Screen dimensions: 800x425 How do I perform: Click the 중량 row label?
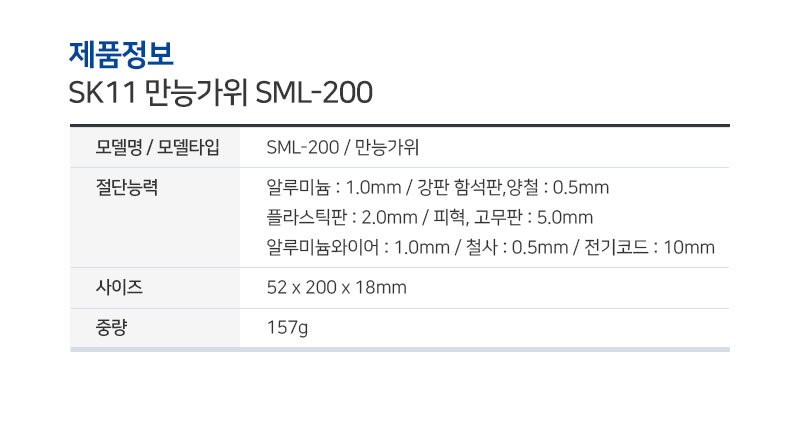click(111, 327)
